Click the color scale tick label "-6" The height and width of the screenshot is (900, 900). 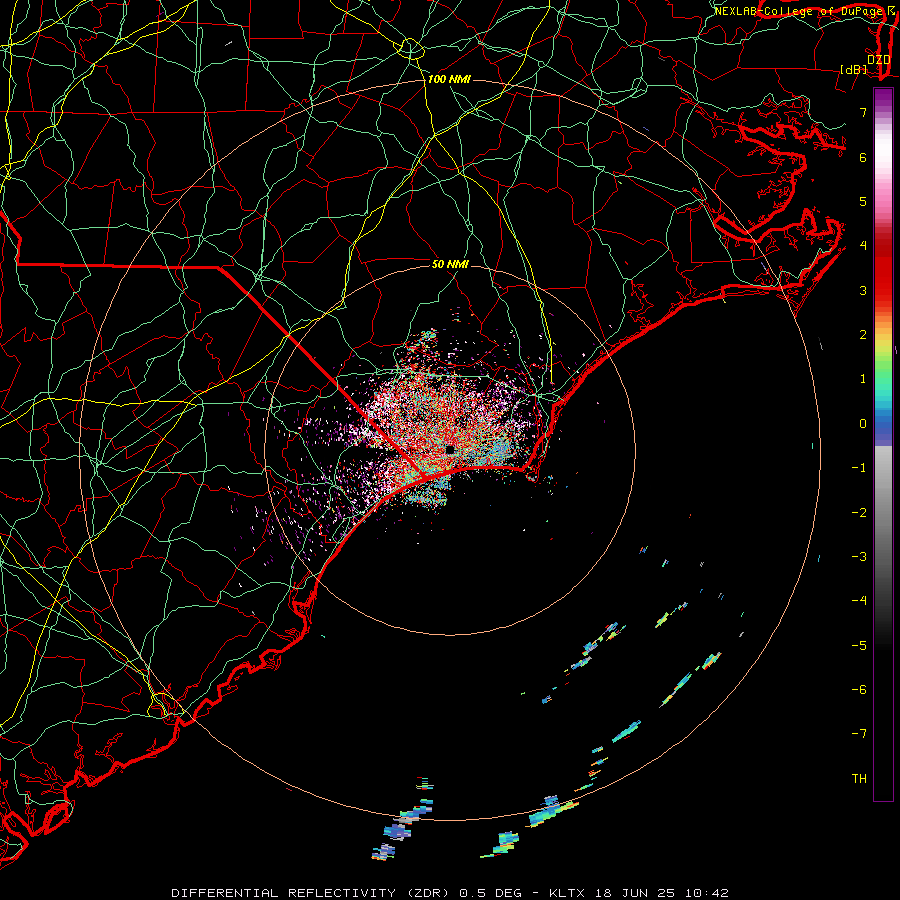859,690
